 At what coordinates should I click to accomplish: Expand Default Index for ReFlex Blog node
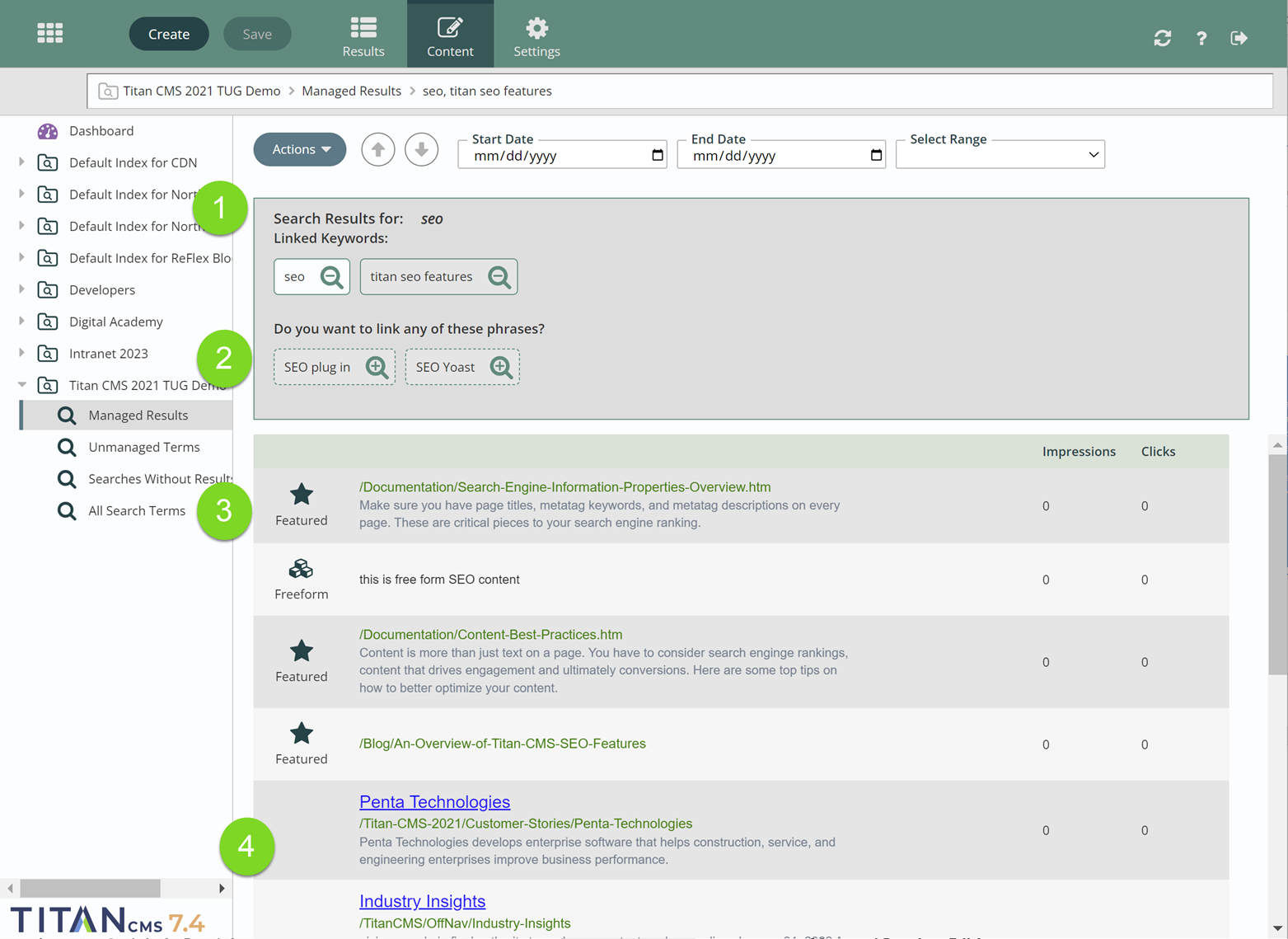point(21,257)
